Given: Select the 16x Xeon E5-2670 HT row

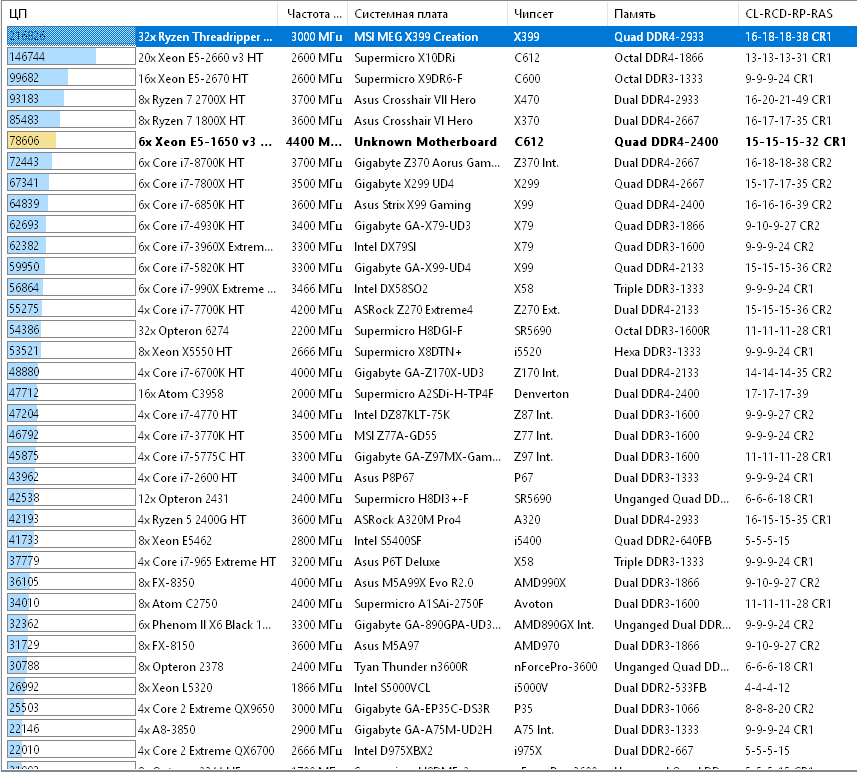Looking at the screenshot, I should pyautogui.click(x=432, y=79).
